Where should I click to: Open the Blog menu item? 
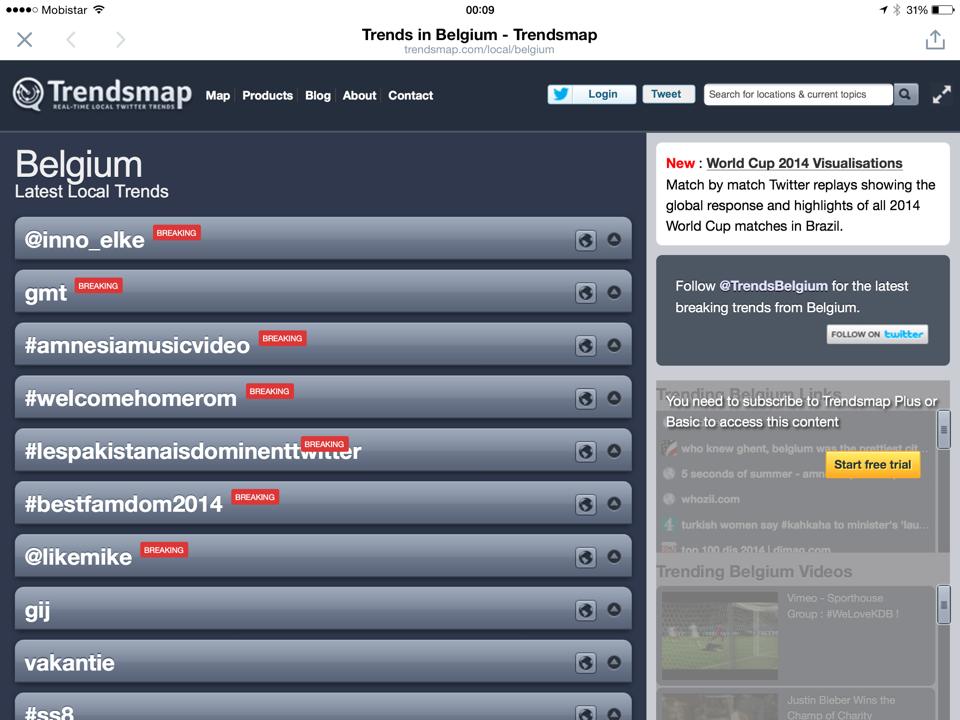[x=318, y=96]
